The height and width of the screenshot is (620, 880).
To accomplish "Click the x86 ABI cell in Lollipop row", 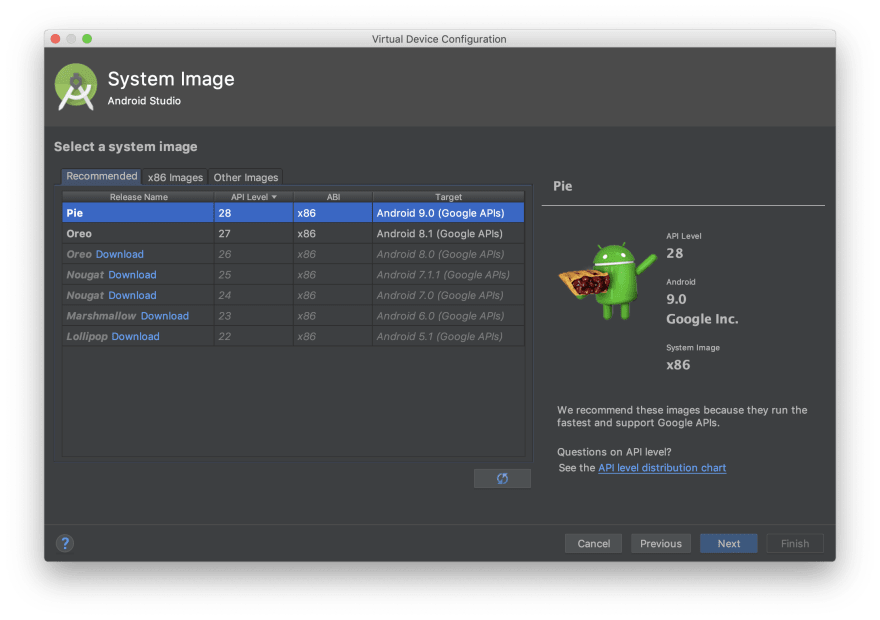I will (x=333, y=336).
